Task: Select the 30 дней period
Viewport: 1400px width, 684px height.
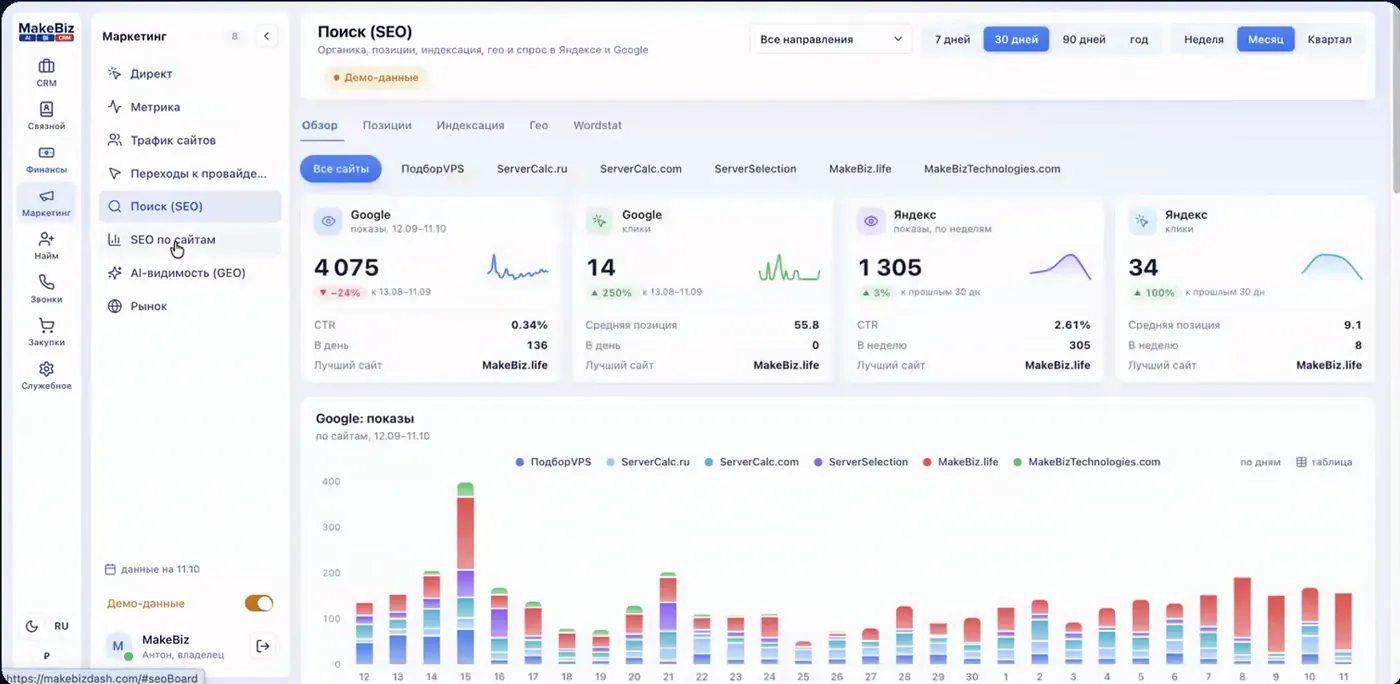Action: (x=1016, y=39)
